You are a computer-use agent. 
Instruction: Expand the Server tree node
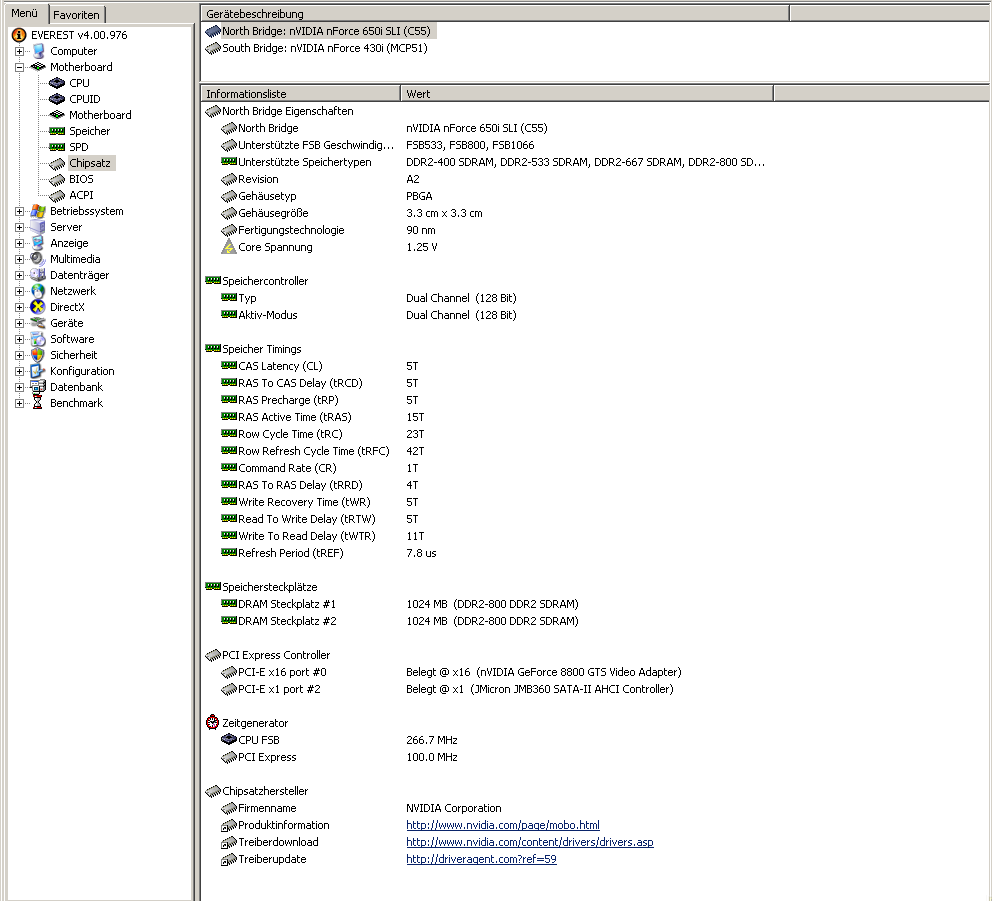(20, 227)
